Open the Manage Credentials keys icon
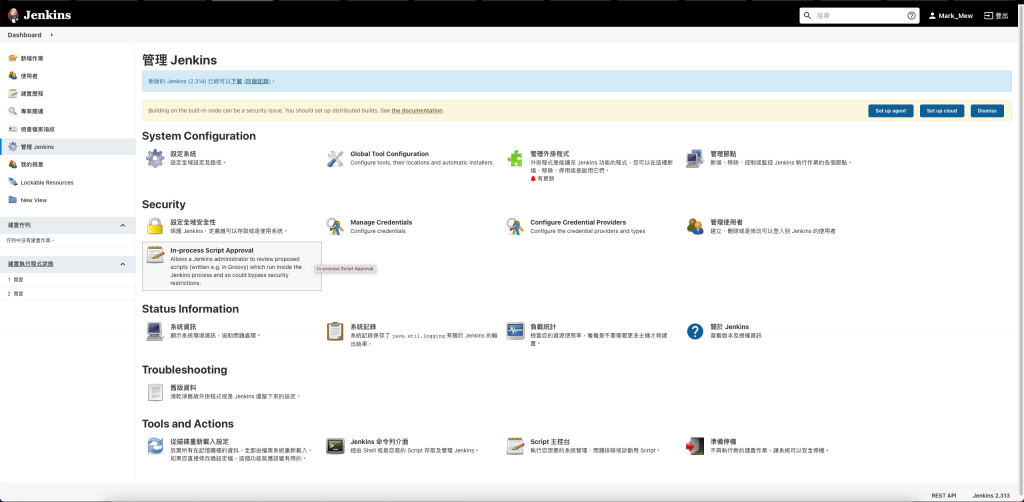The width and height of the screenshot is (1024, 502). pos(335,227)
